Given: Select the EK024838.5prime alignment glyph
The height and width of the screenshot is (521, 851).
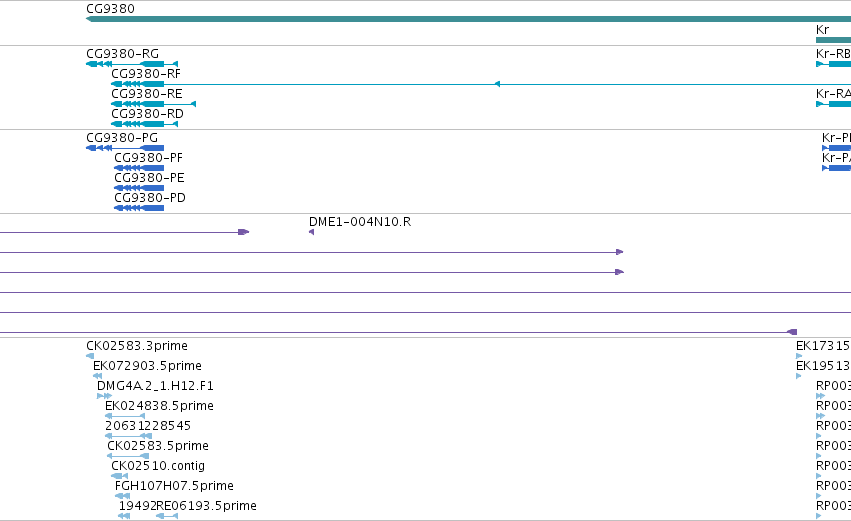Looking at the screenshot, I should 125,416.
